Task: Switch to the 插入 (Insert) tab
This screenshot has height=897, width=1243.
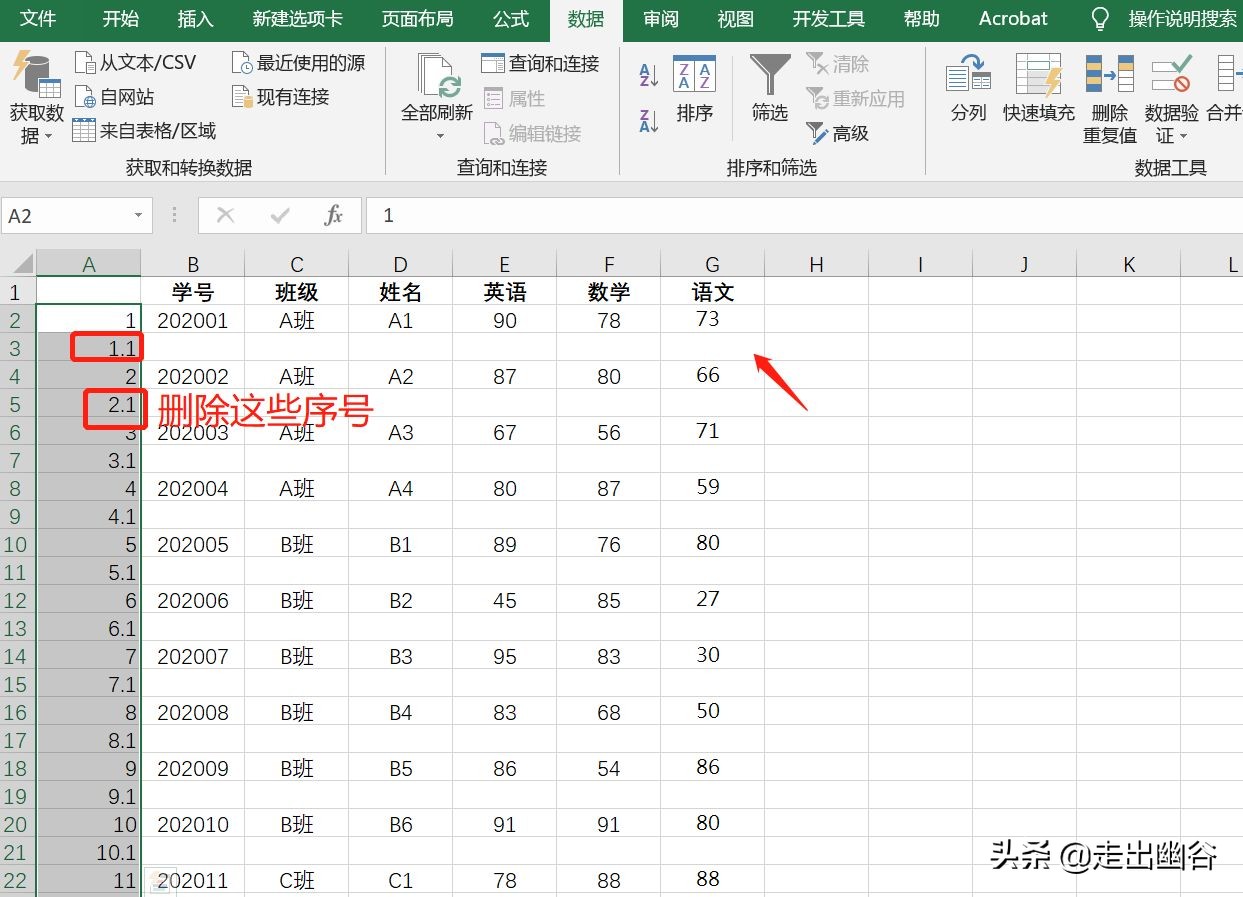Action: tap(195, 19)
